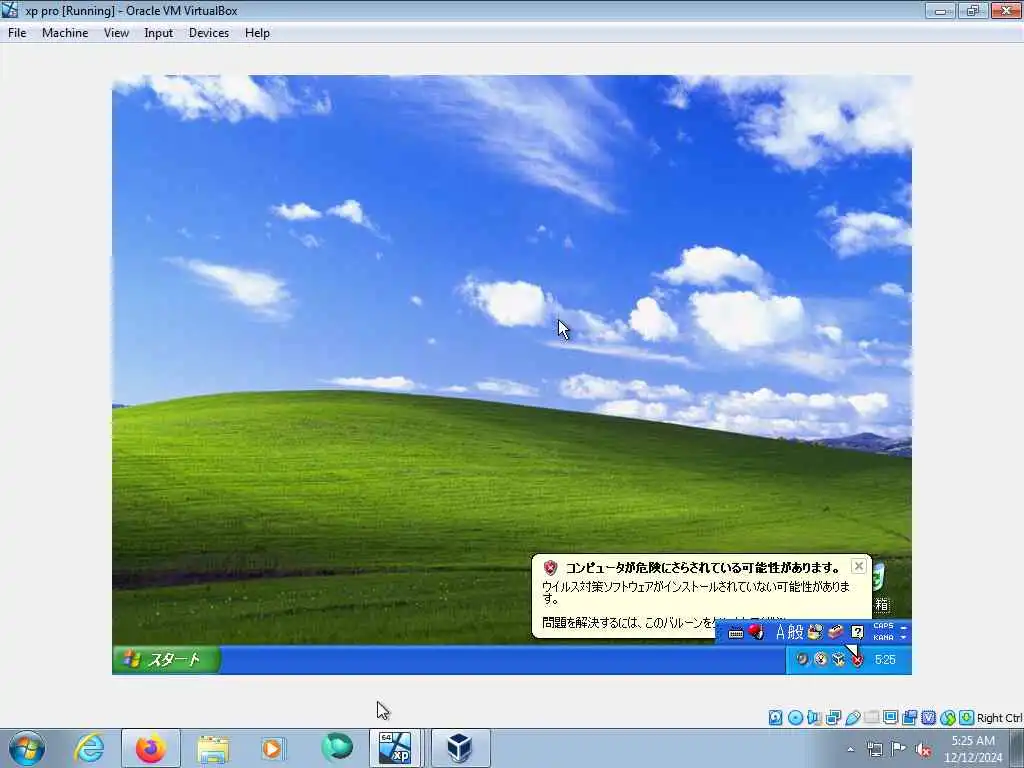Click the CPU virtualization 'V' chip indicator
1024x768 pixels.
tap(929, 718)
